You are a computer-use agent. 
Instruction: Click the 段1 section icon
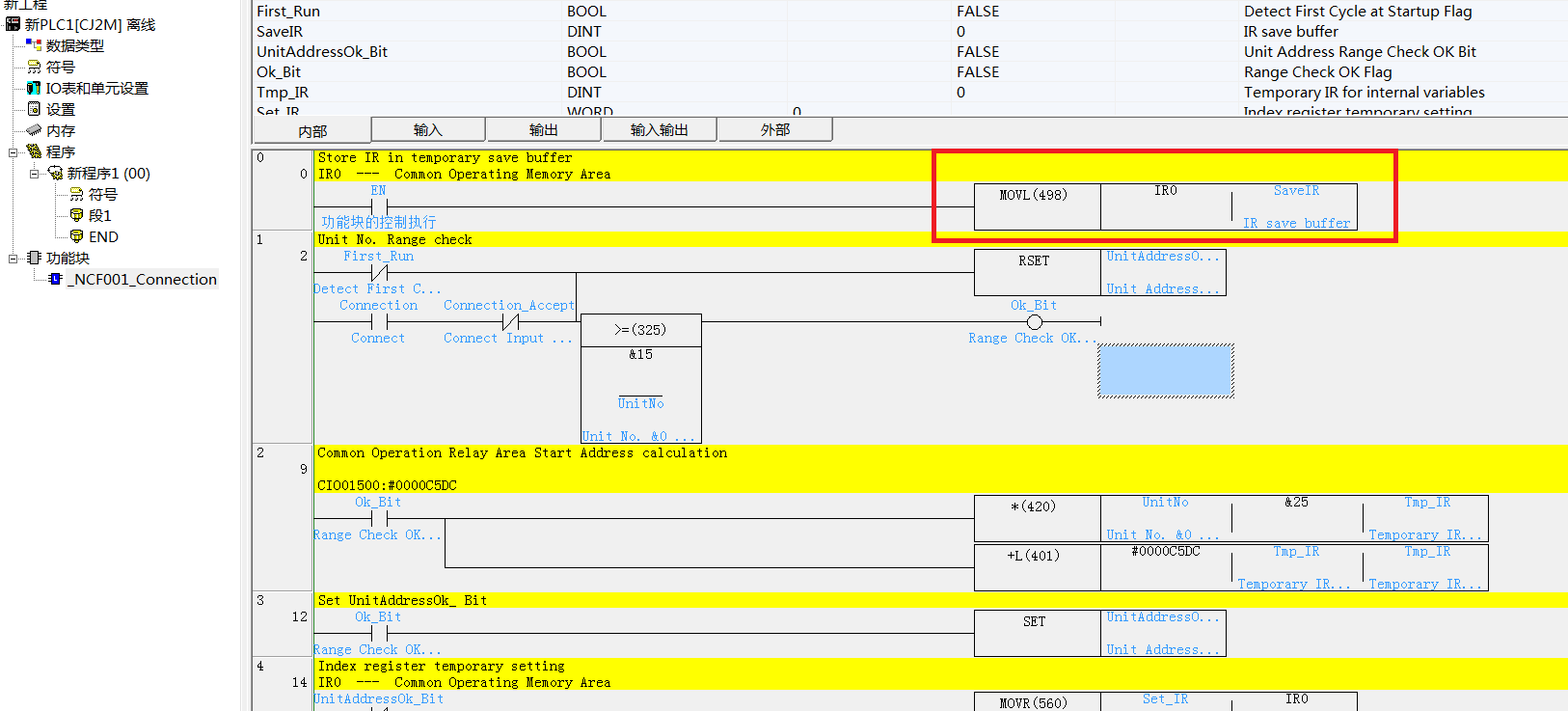[76, 215]
